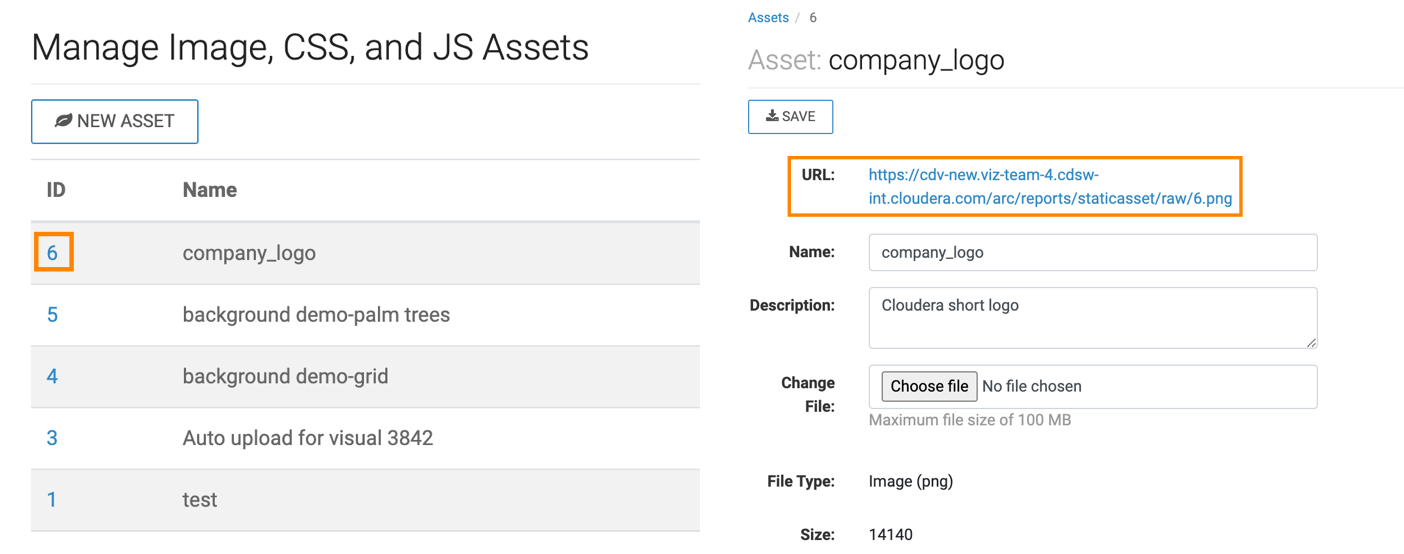This screenshot has height=554, width=1404.
Task: Click the download icon on SAVE button
Action: point(772,117)
